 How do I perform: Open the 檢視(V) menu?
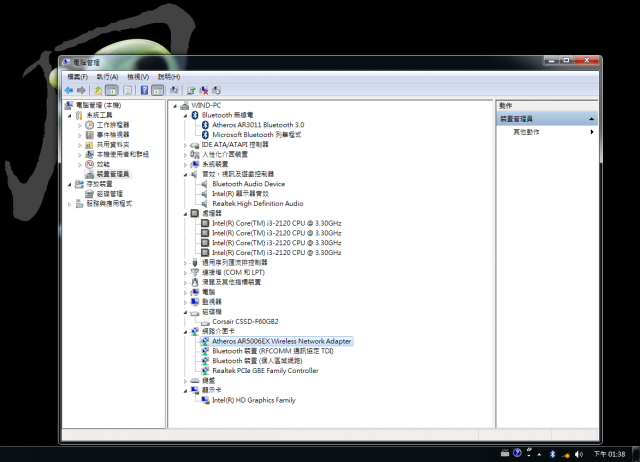pyautogui.click(x=138, y=77)
